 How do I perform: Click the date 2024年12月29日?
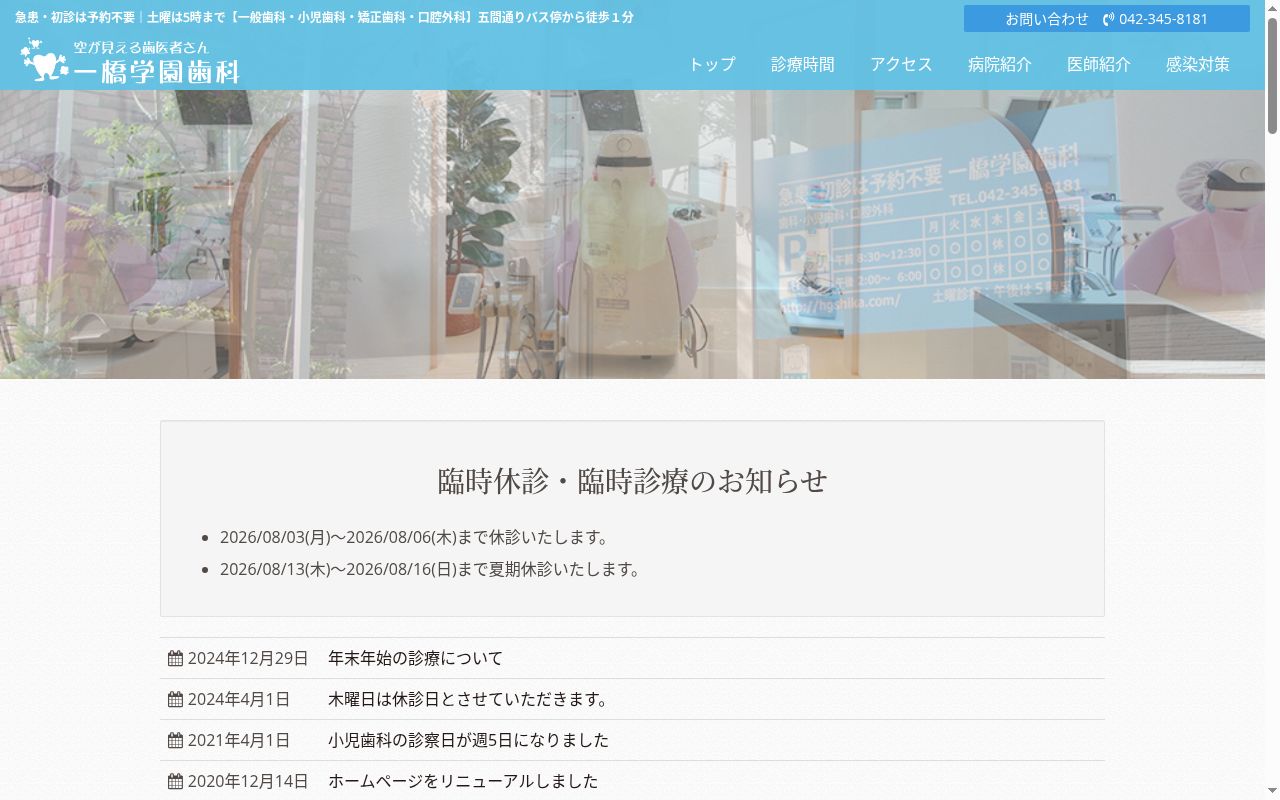tap(248, 658)
